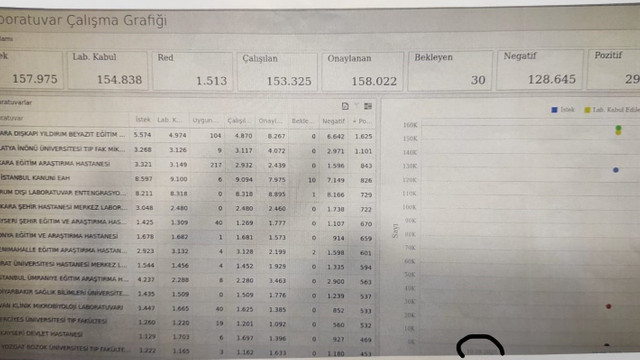Select the İSTANBUL KANUNİ EAH row

pos(188,179)
